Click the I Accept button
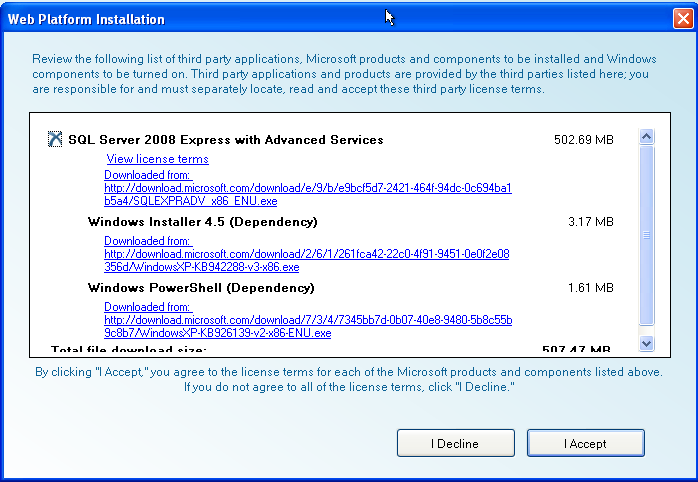 (586, 443)
